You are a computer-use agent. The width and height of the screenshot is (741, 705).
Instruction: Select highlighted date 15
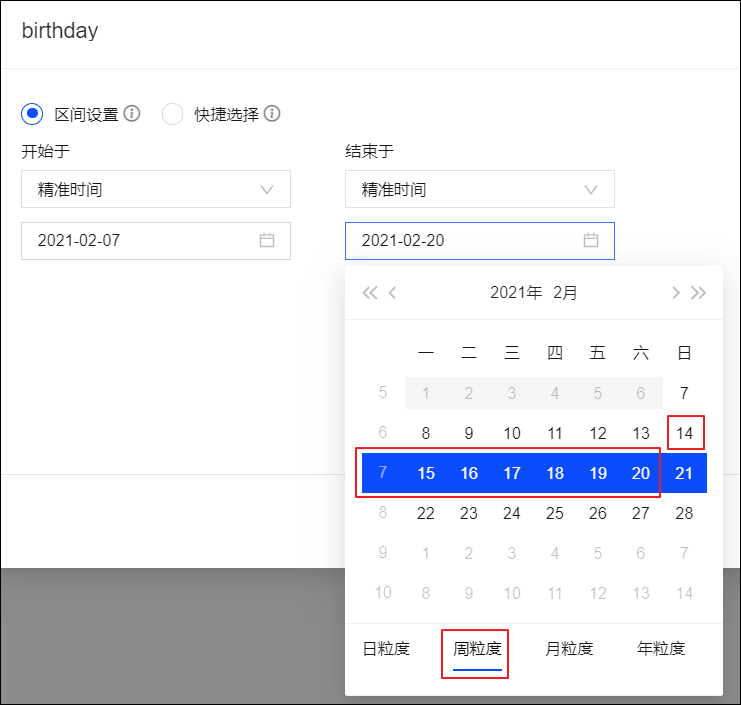426,473
